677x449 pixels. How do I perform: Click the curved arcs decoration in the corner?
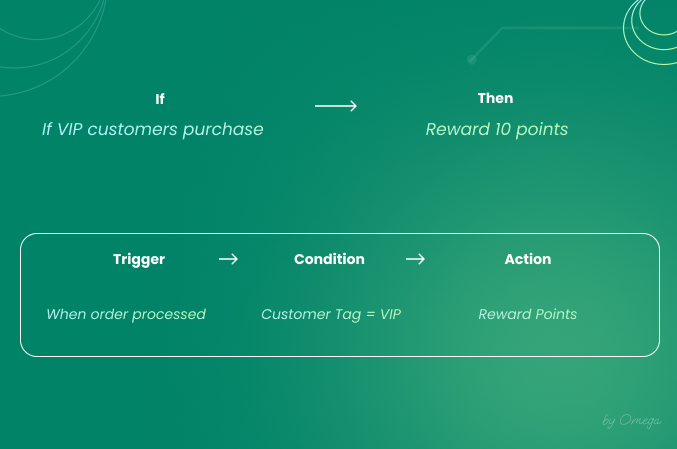pyautogui.click(x=52, y=45)
